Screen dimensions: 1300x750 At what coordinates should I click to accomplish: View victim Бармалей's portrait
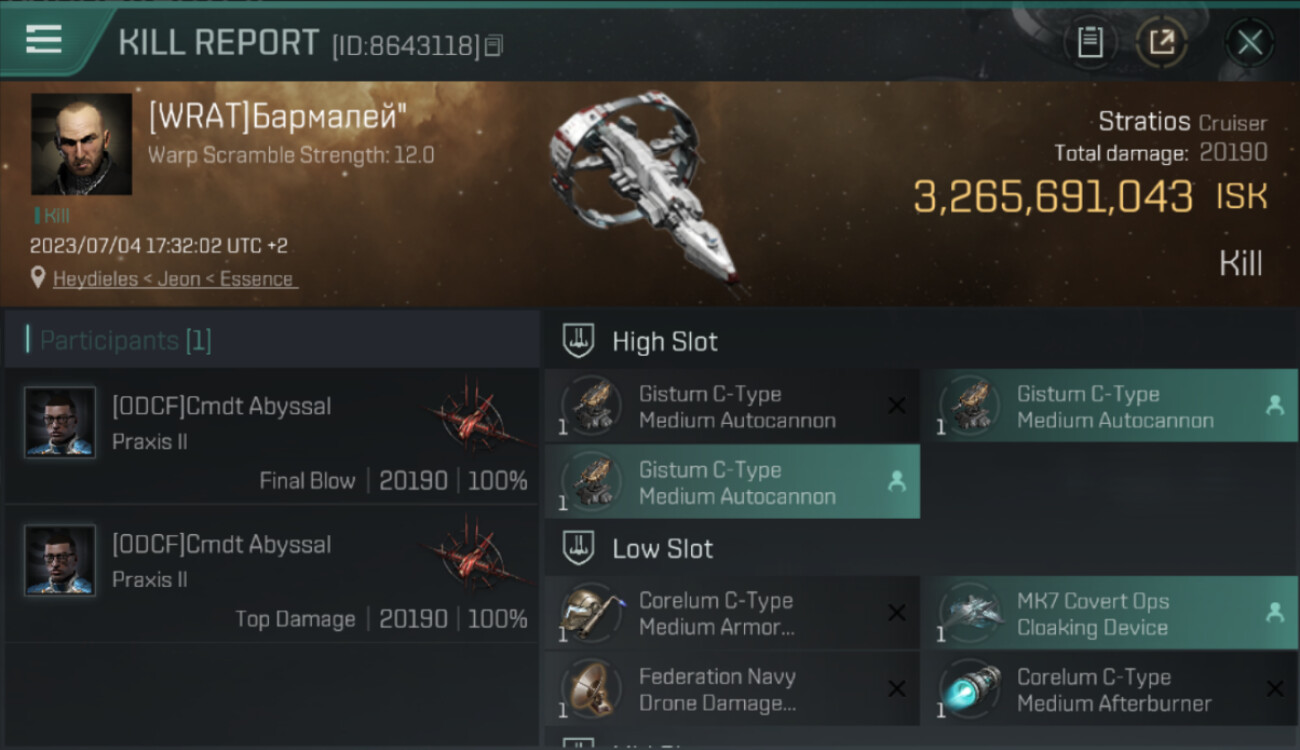coord(81,144)
